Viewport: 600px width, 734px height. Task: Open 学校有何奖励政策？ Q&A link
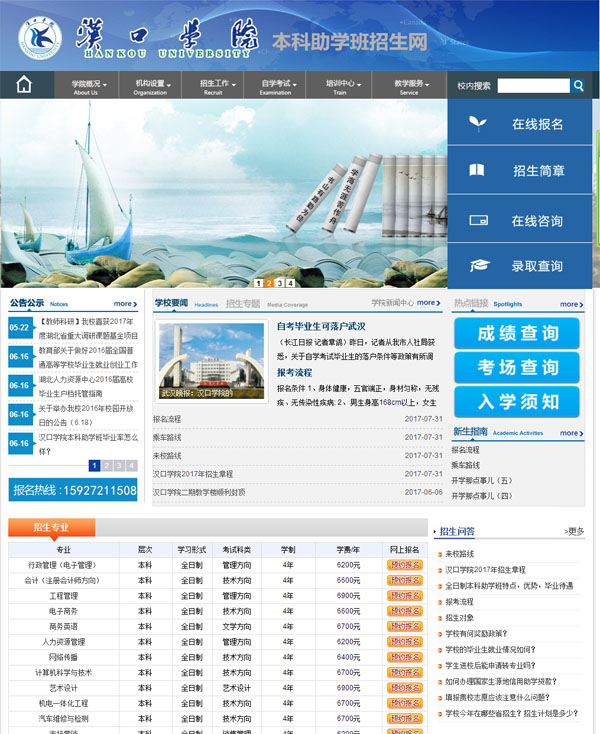tap(476, 634)
